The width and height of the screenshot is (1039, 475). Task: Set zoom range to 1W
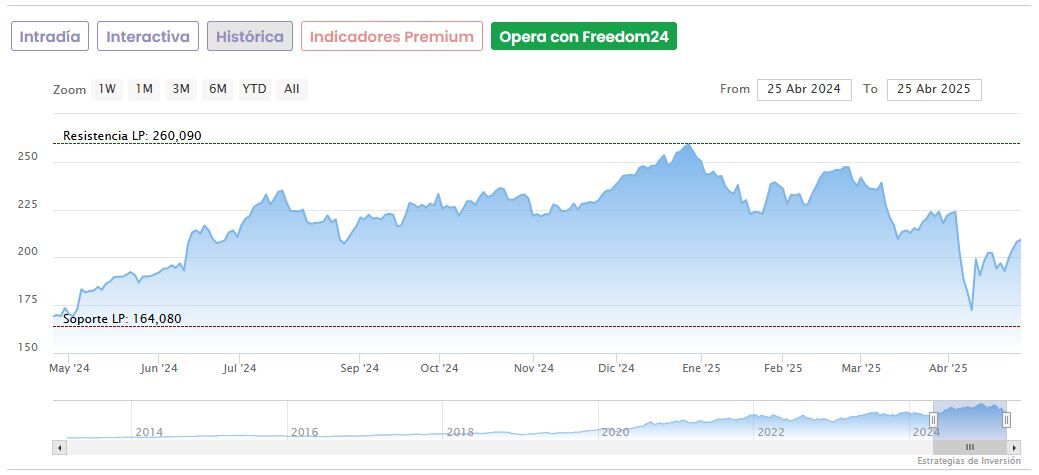[x=107, y=89]
